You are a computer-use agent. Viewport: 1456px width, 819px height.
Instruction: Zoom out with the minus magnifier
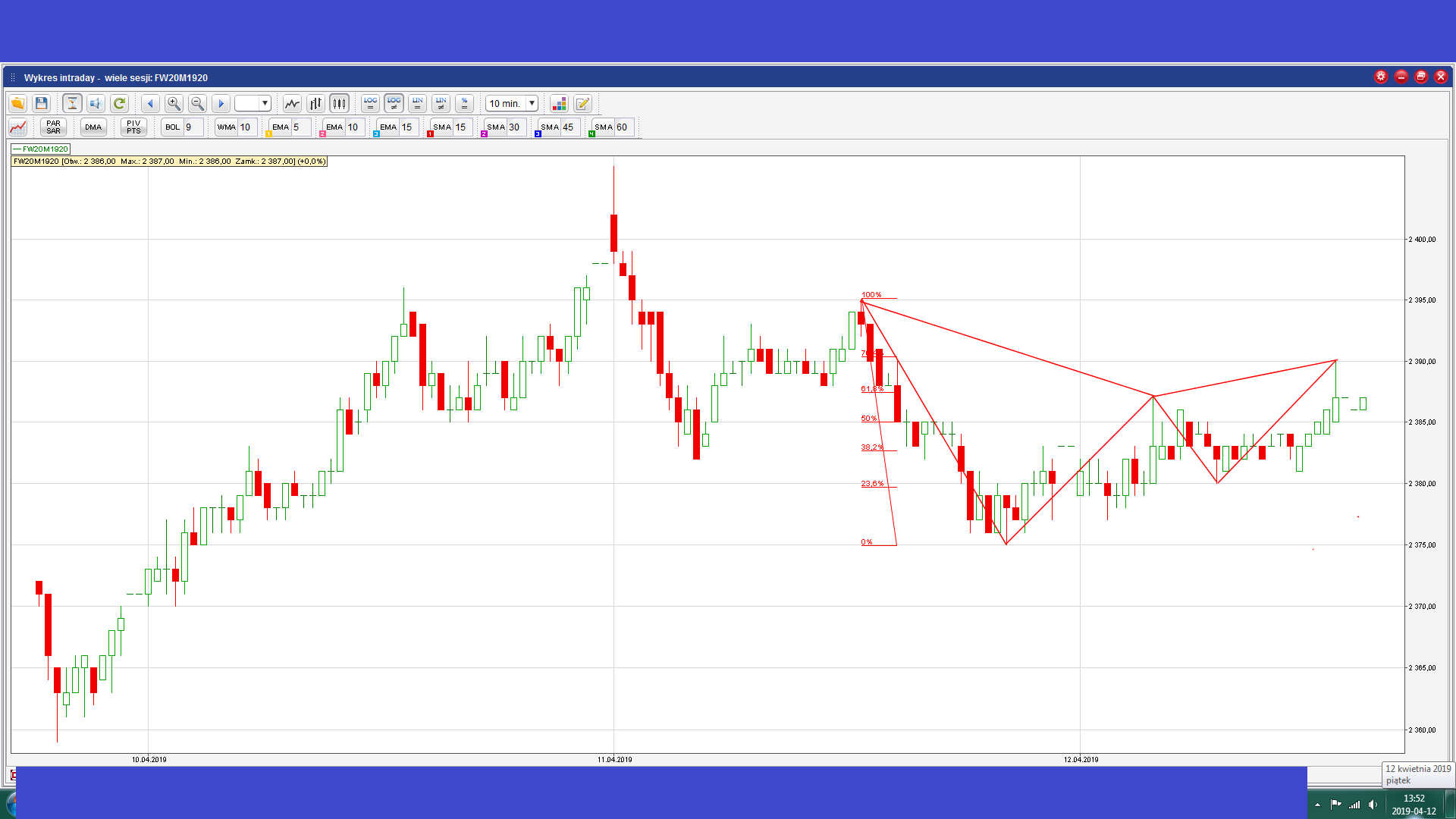point(197,103)
